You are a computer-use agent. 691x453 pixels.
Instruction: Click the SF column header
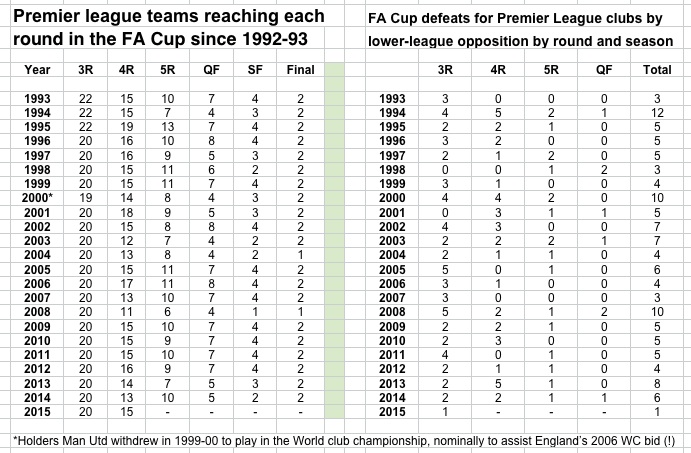[255, 70]
